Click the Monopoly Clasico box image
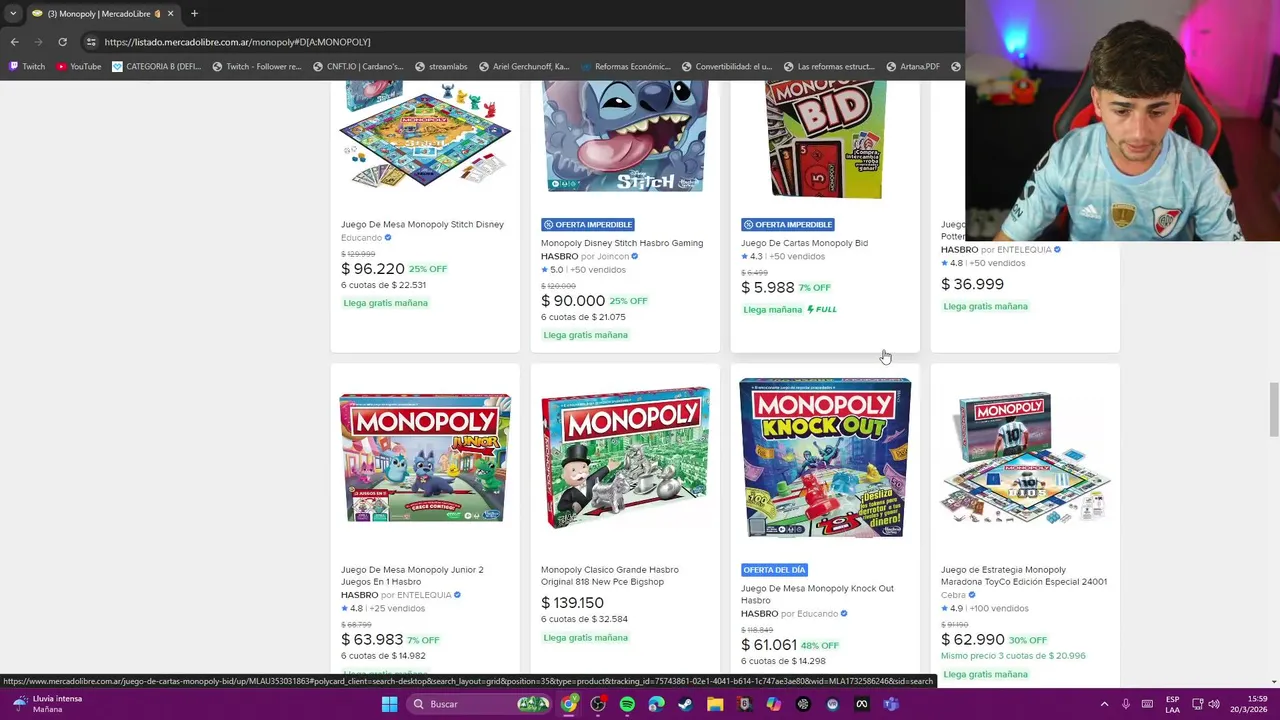 click(625, 457)
